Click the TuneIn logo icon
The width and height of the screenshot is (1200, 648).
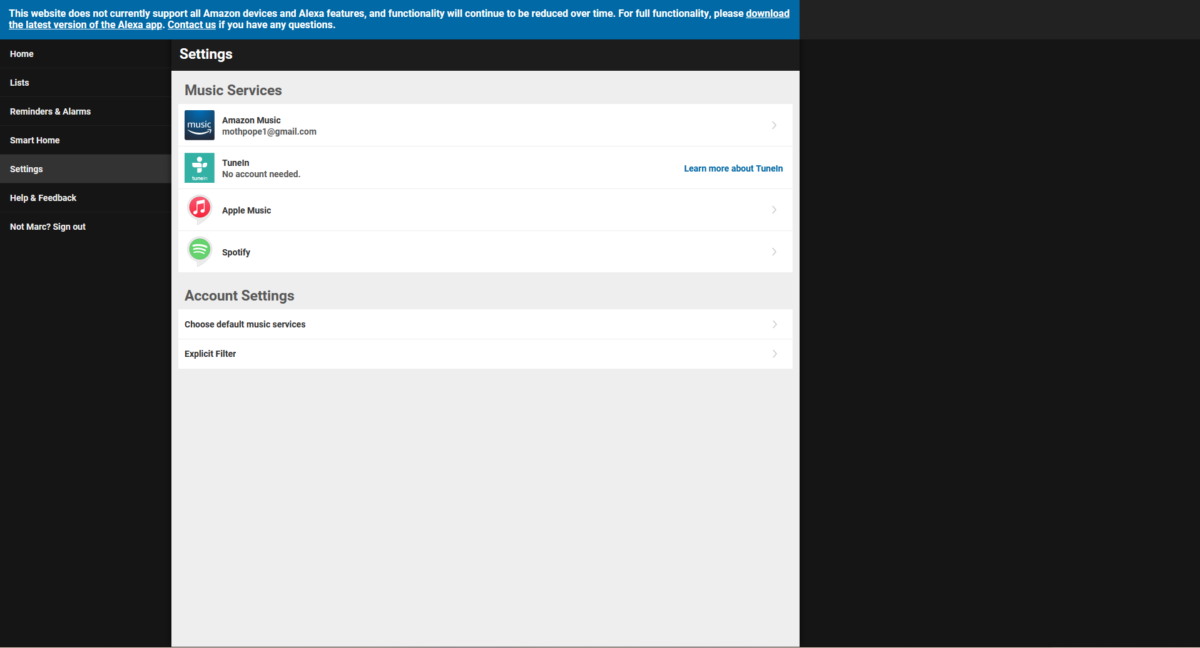[x=200, y=168]
